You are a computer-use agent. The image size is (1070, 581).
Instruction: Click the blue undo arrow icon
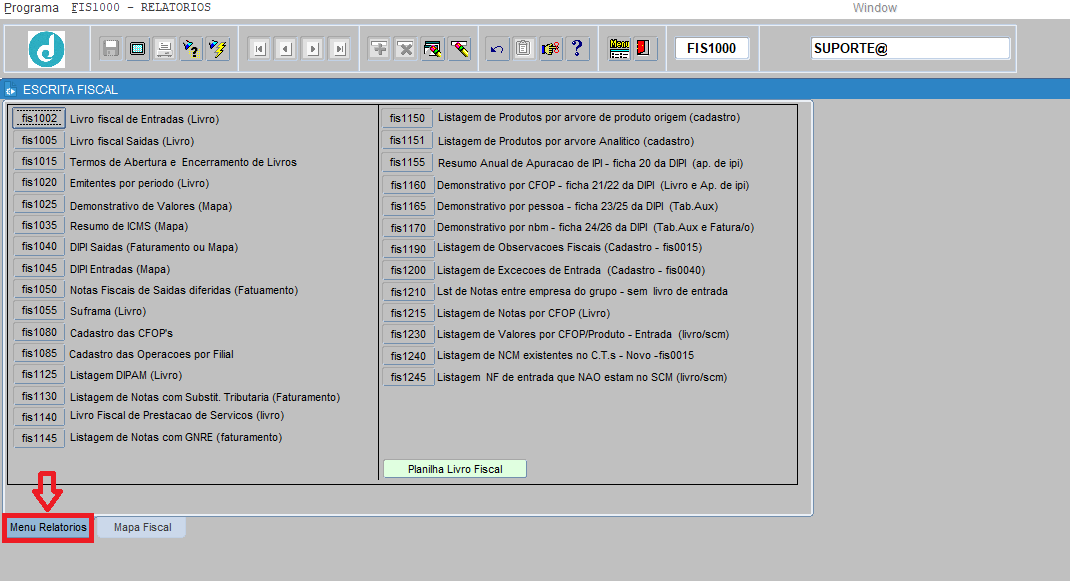pyautogui.click(x=497, y=48)
